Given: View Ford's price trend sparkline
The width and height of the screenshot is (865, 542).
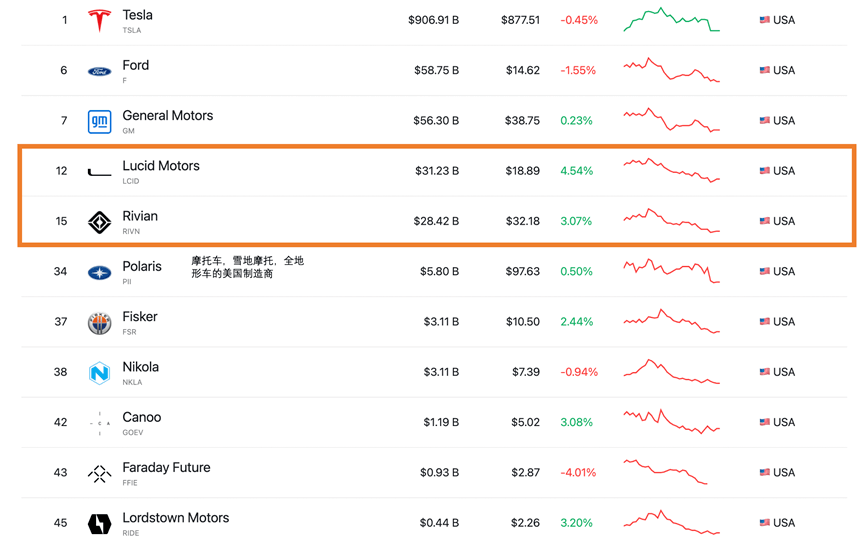Looking at the screenshot, I should click(671, 70).
